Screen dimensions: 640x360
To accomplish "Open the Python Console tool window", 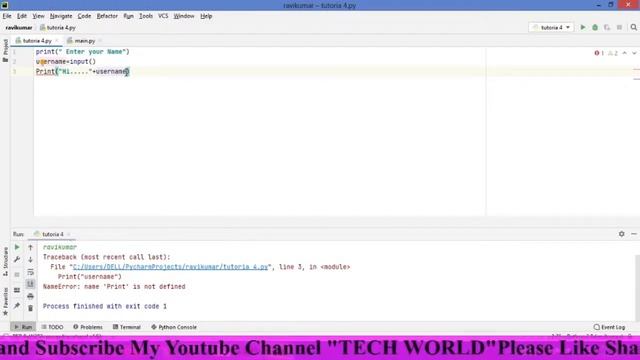I will tap(174, 327).
